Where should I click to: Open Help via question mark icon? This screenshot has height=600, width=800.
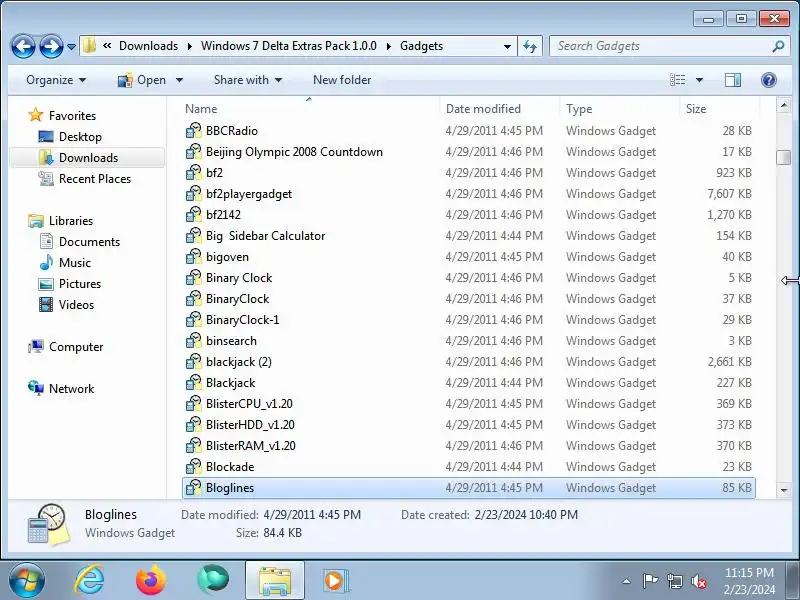pos(768,80)
